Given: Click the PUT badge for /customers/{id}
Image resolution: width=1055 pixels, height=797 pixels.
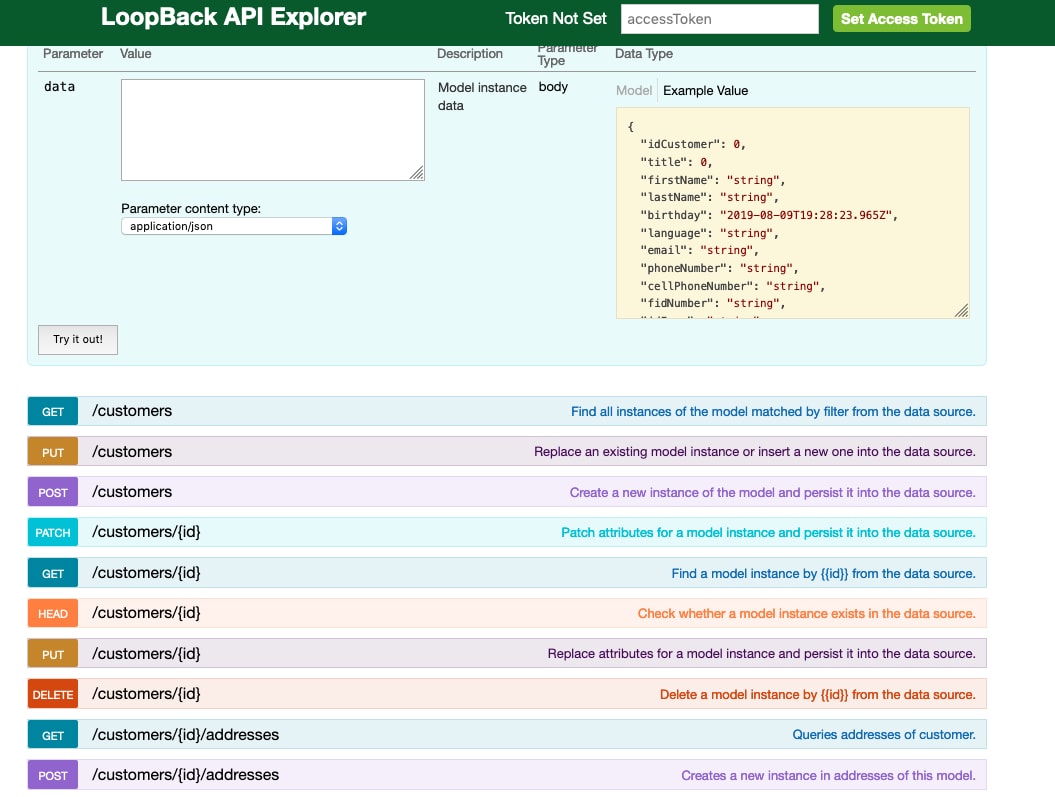Looking at the screenshot, I should [x=52, y=654].
